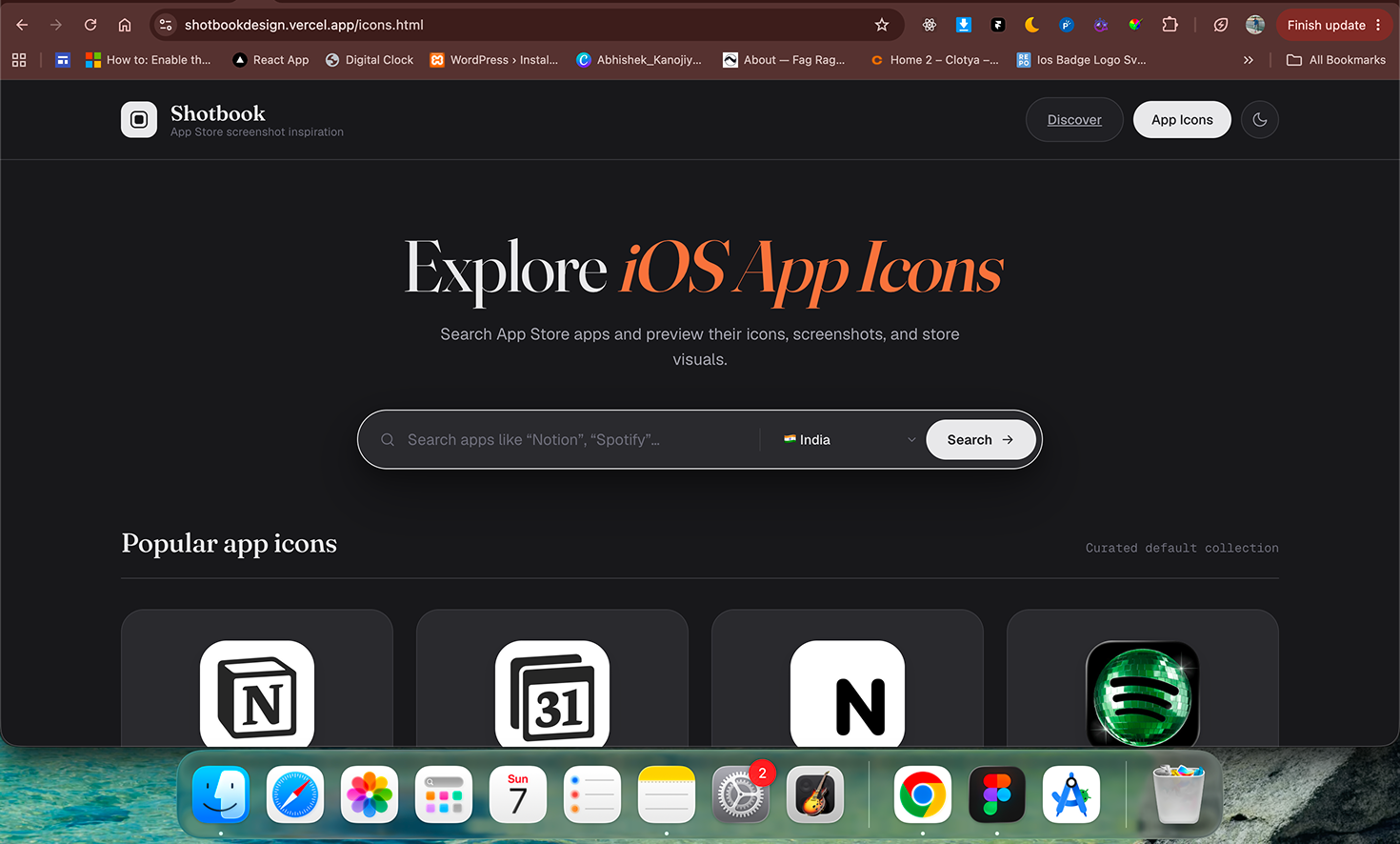Open the Extensions puzzle menu
Image resolution: width=1400 pixels, height=844 pixels.
click(x=1170, y=25)
